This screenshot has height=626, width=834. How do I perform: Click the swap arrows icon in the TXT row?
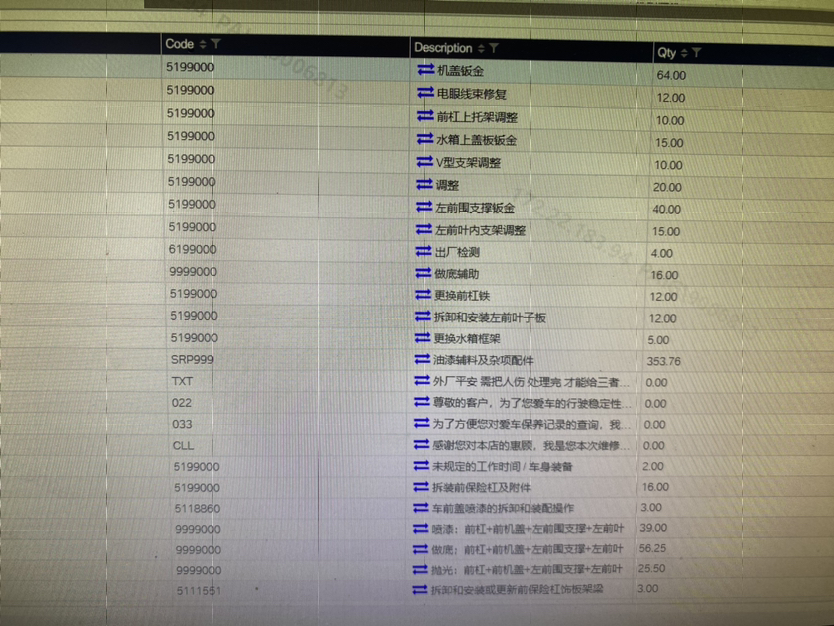(422, 380)
